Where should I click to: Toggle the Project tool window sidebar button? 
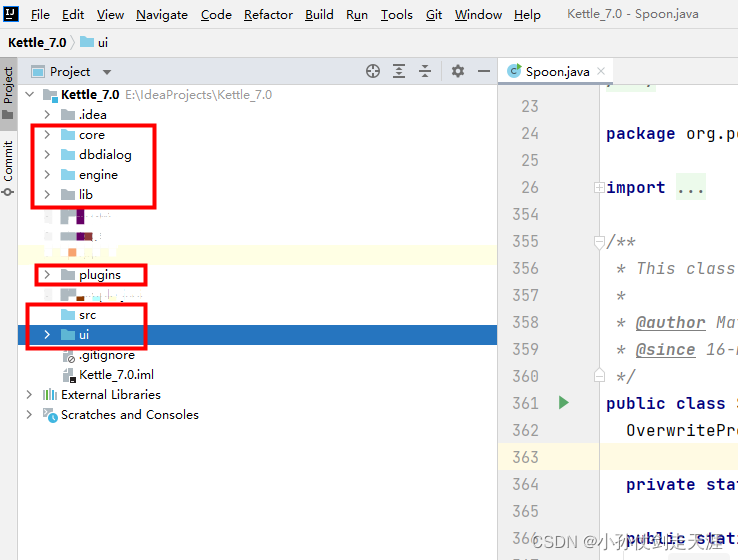8,93
